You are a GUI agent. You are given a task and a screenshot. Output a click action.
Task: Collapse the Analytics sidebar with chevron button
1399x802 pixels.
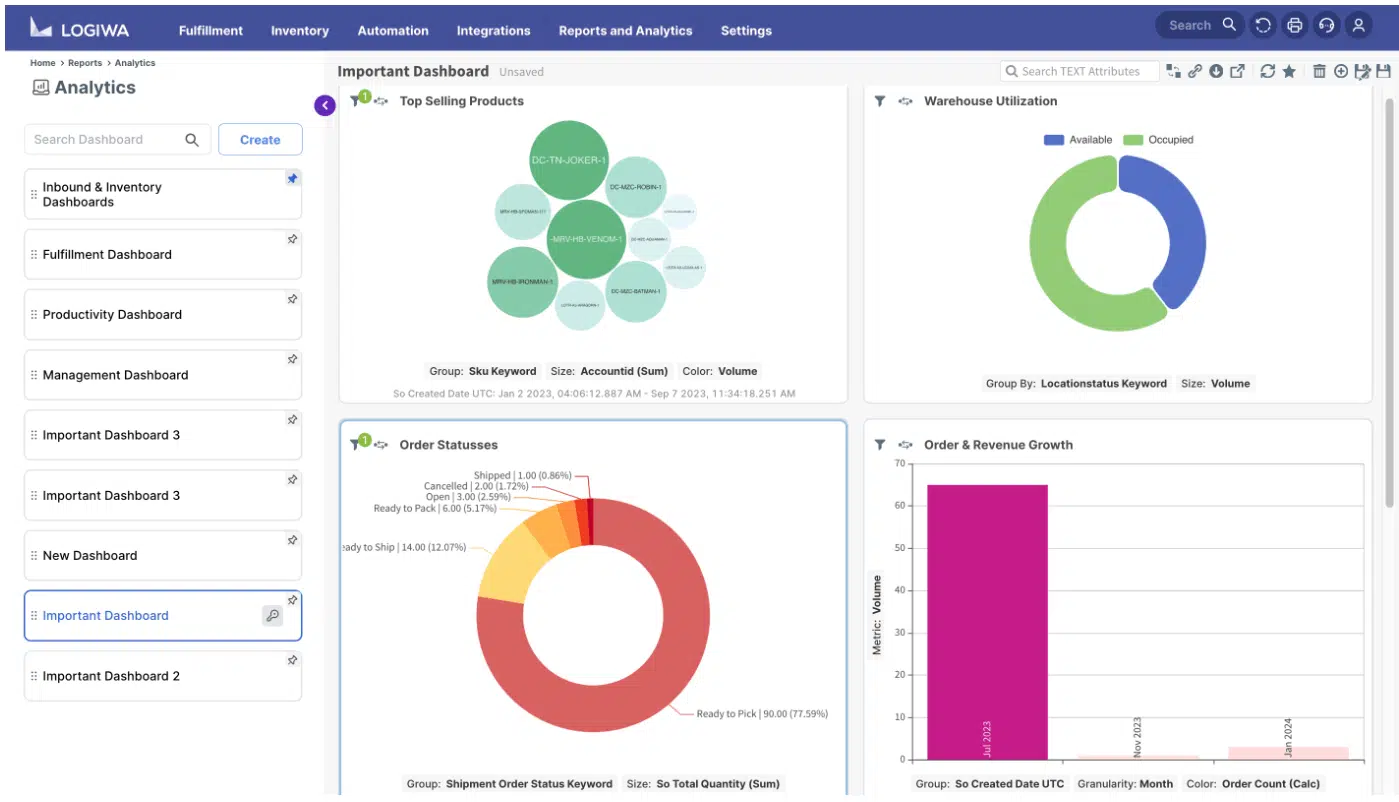[x=325, y=105]
